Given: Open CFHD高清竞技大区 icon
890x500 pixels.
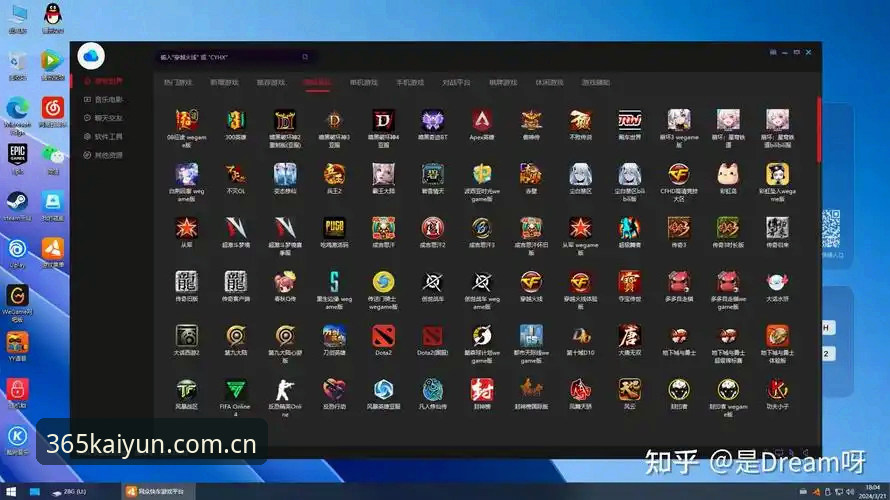Looking at the screenshot, I should click(679, 174).
